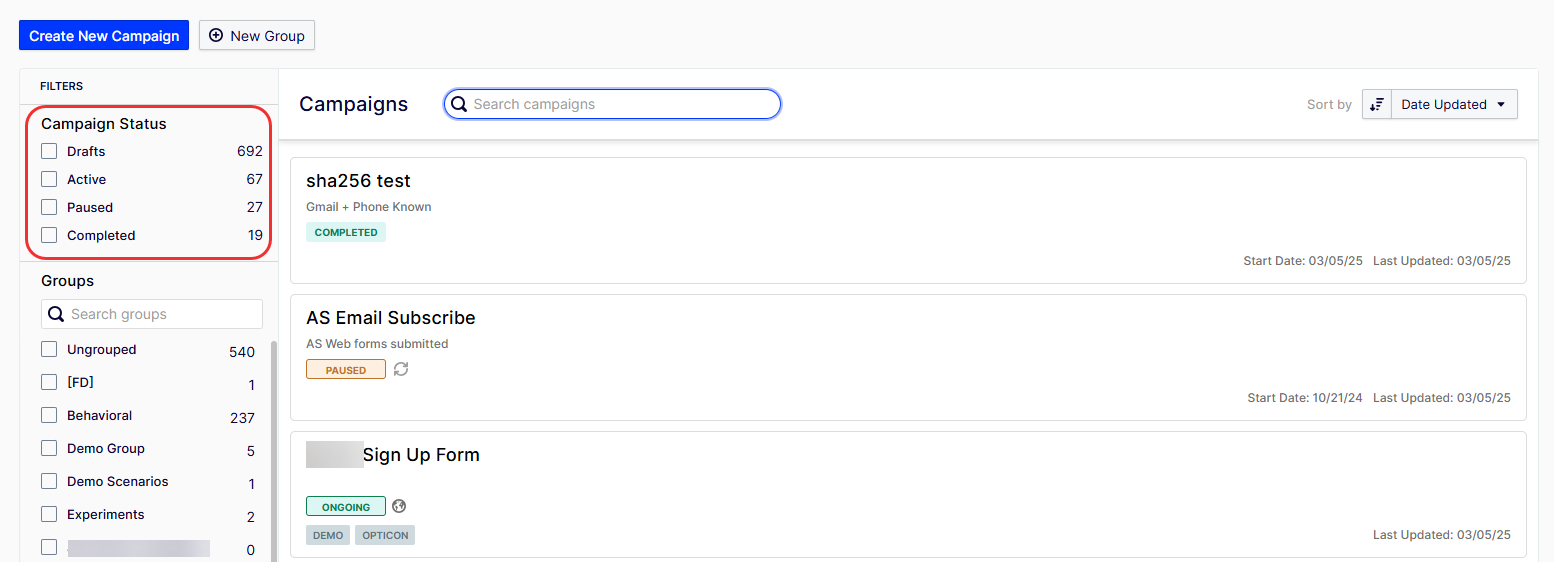Click the OPTICON tag label

click(385, 535)
